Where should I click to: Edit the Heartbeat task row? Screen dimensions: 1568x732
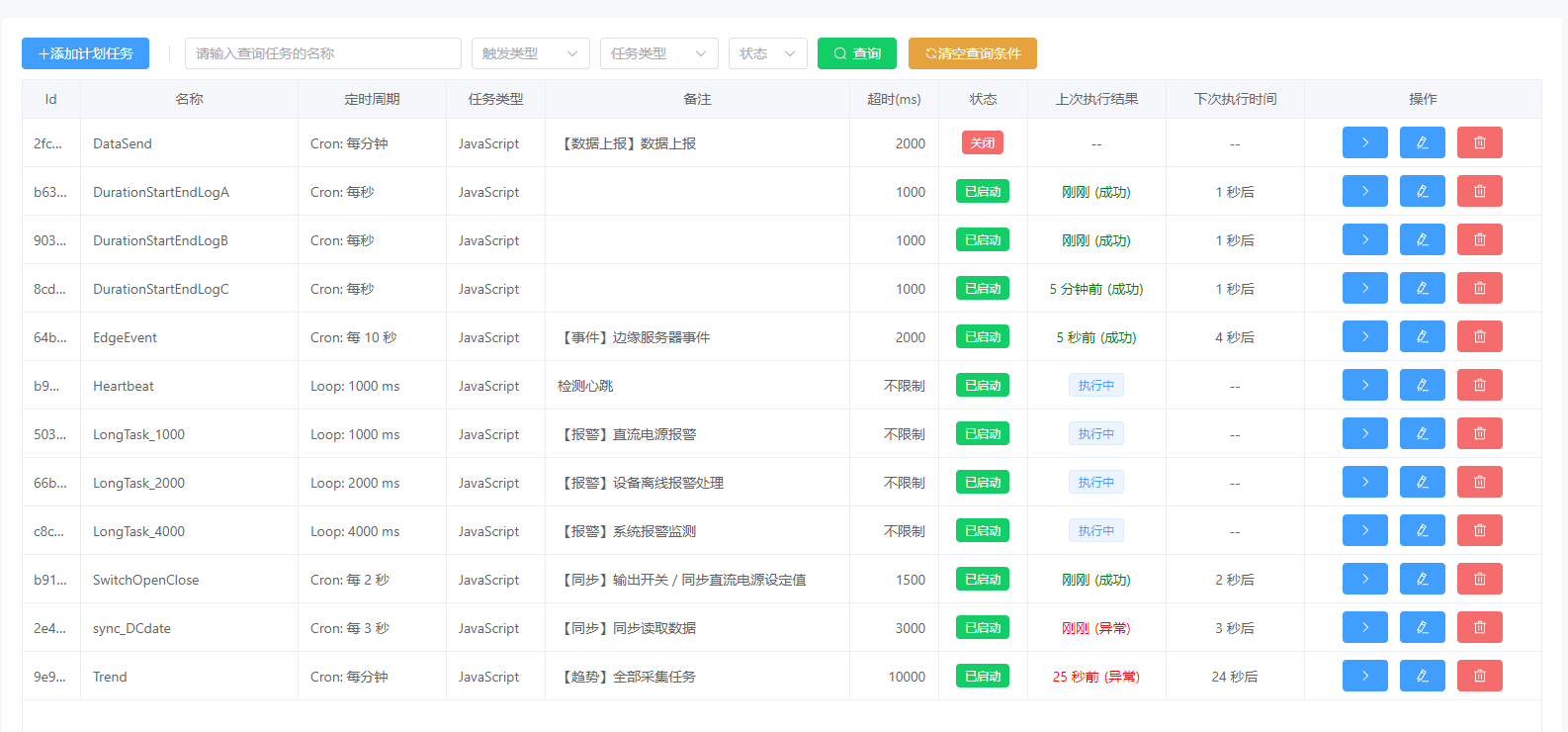click(1422, 385)
